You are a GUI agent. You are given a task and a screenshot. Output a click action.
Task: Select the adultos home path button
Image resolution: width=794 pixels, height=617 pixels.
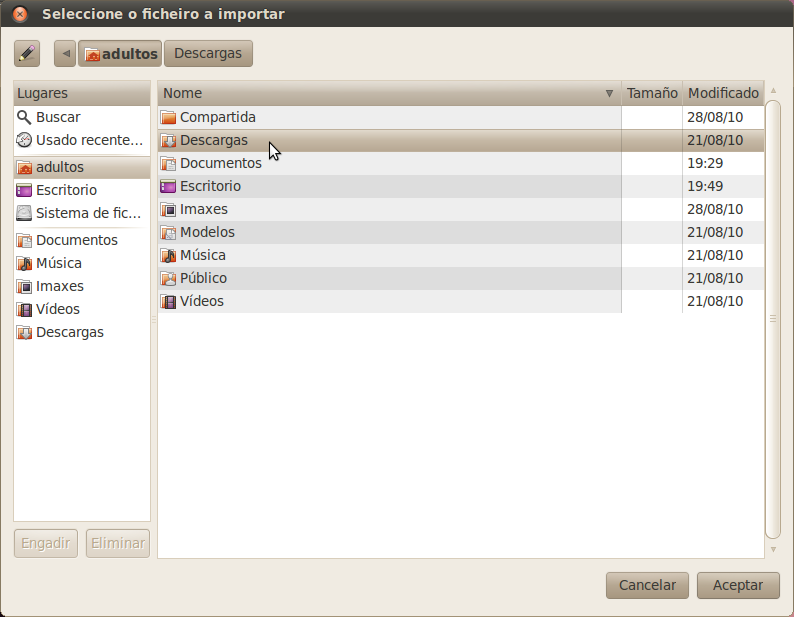[120, 53]
